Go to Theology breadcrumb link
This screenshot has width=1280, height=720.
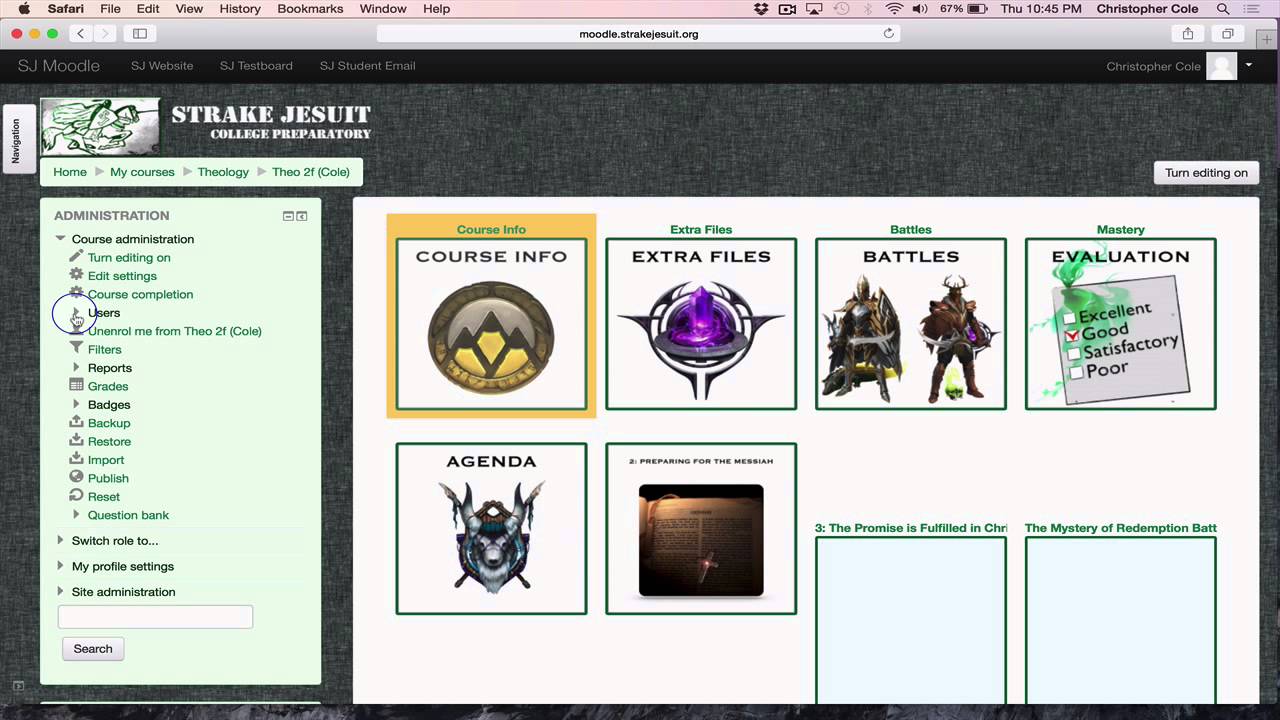(223, 172)
